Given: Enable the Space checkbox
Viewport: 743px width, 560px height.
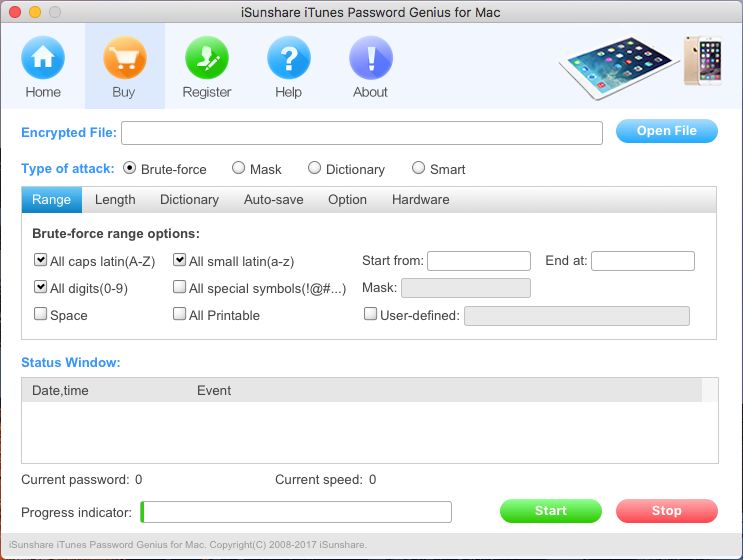Looking at the screenshot, I should pyautogui.click(x=40, y=314).
